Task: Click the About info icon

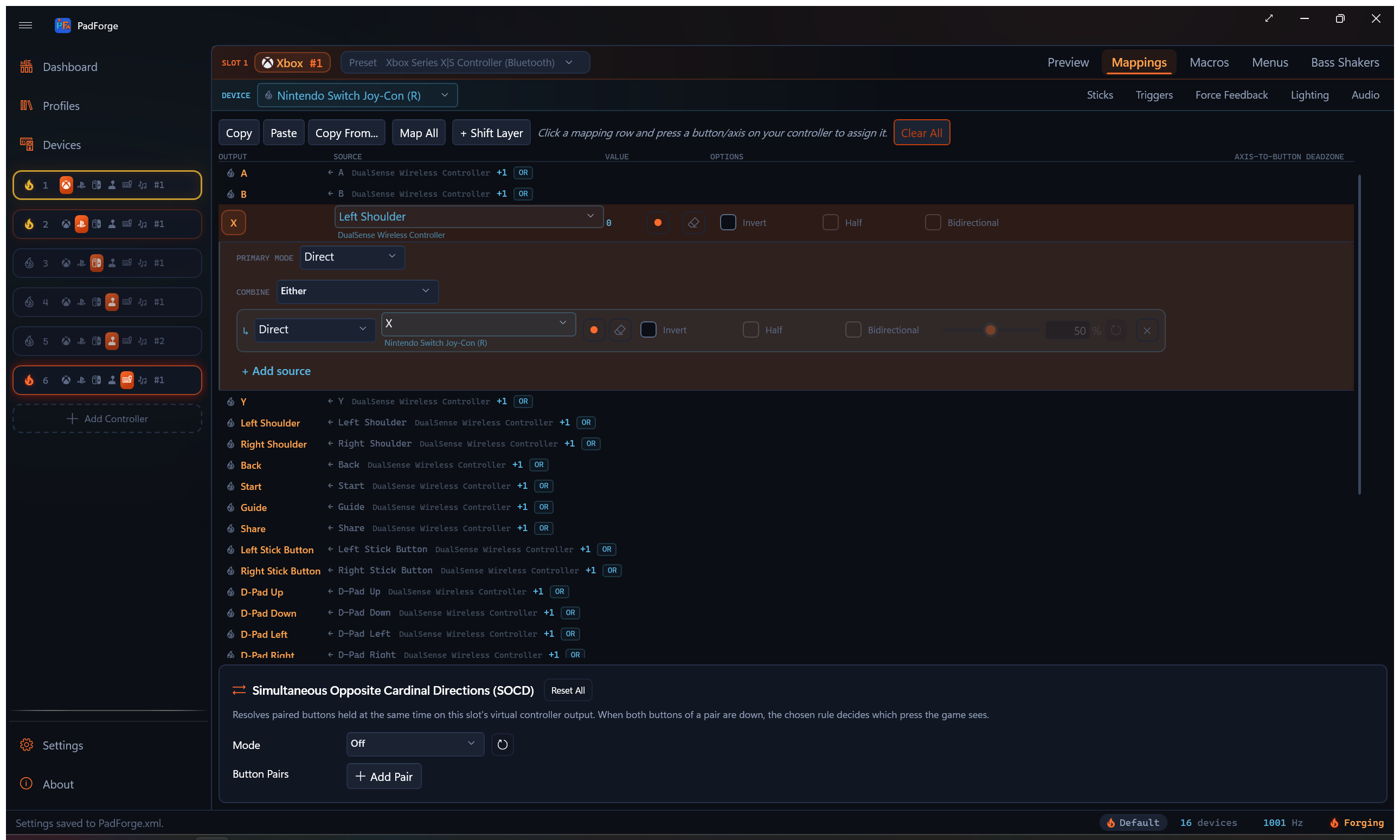Action: [26, 784]
